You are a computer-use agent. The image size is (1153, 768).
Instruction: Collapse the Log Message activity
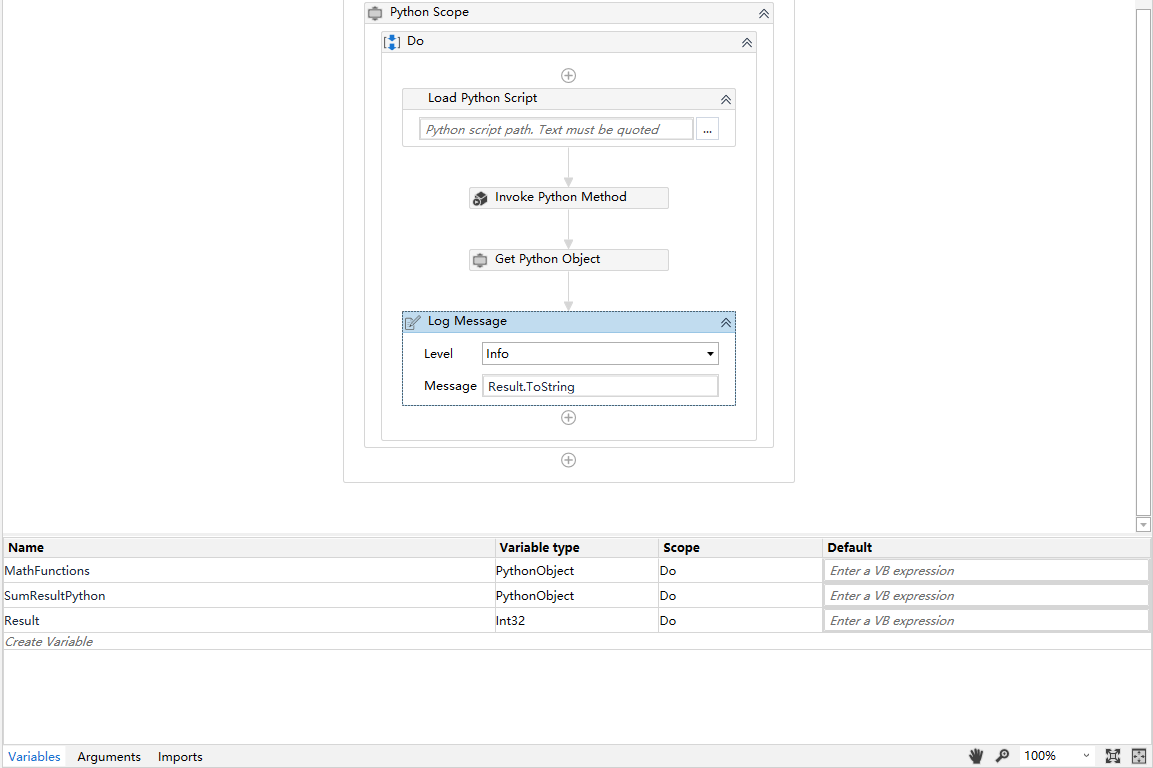726,322
